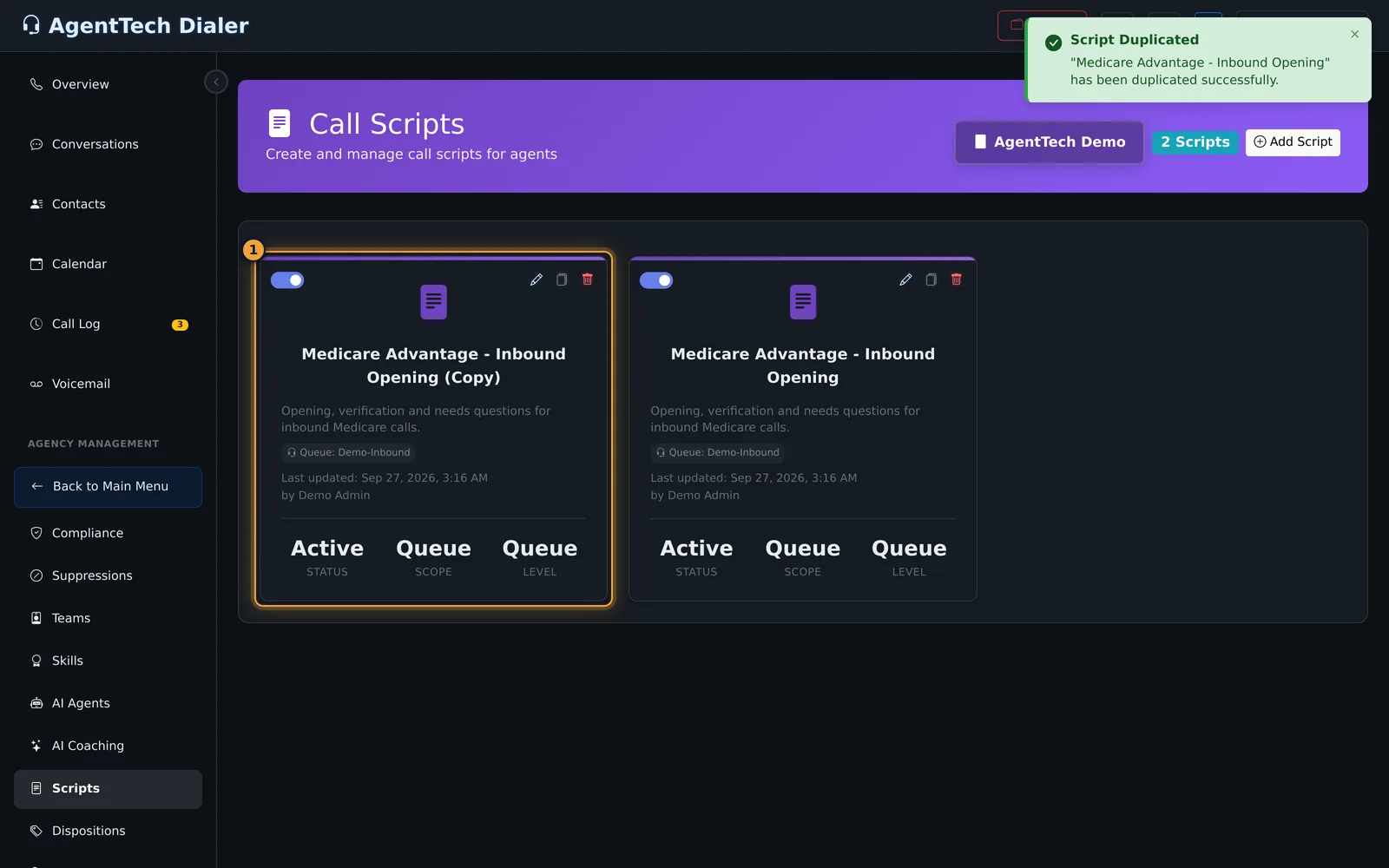1389x868 pixels.
Task: Click the Skills lightbulb icon
Action: coord(36,661)
